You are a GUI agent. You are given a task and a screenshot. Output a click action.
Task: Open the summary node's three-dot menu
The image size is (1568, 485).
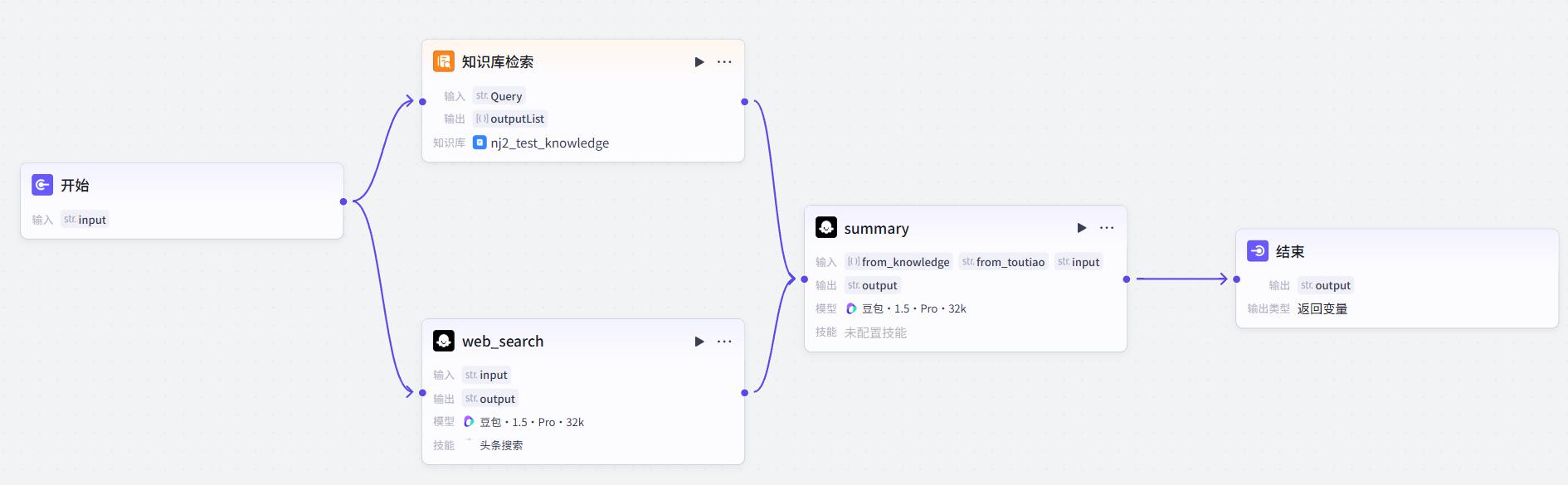1107,228
